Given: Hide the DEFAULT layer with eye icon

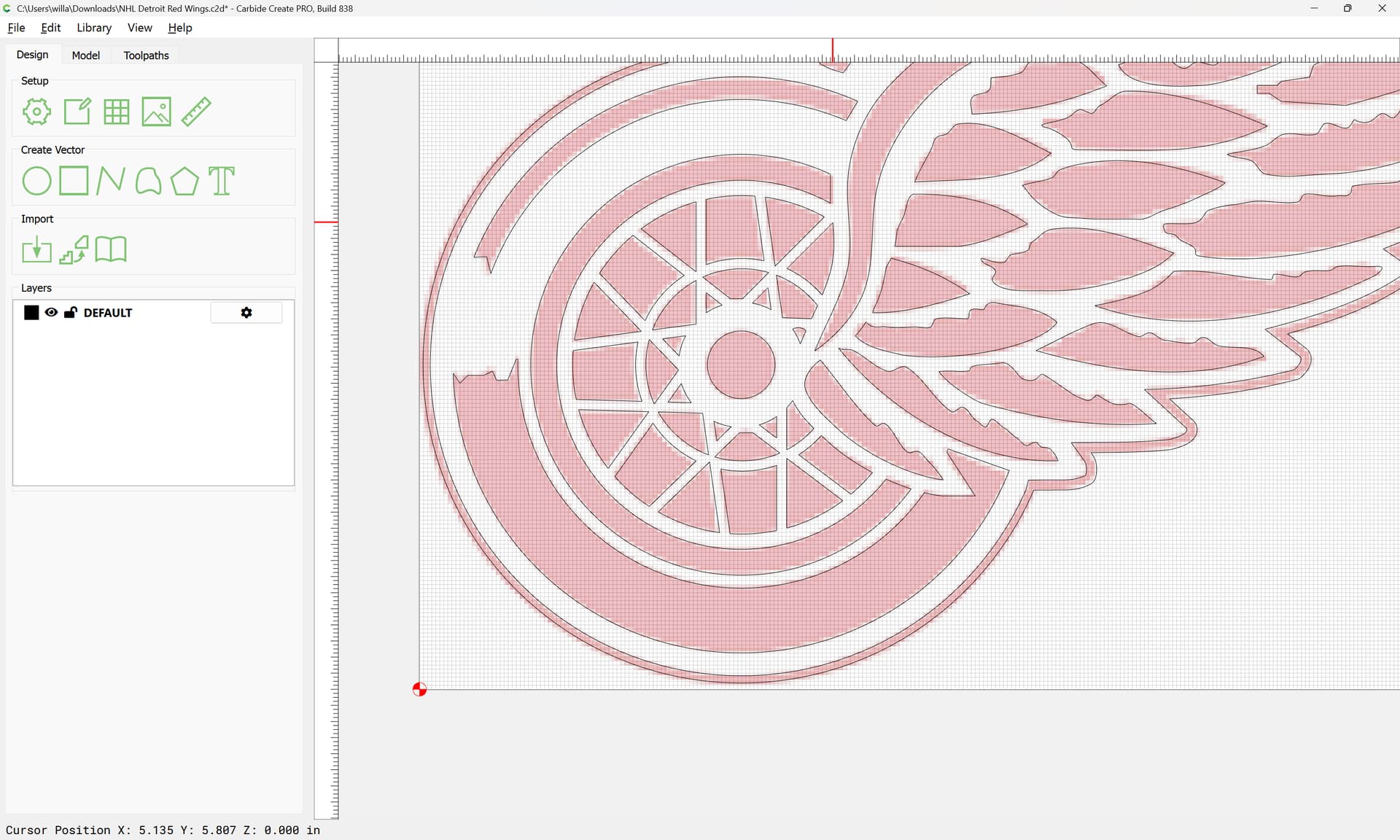Looking at the screenshot, I should pos(51,313).
